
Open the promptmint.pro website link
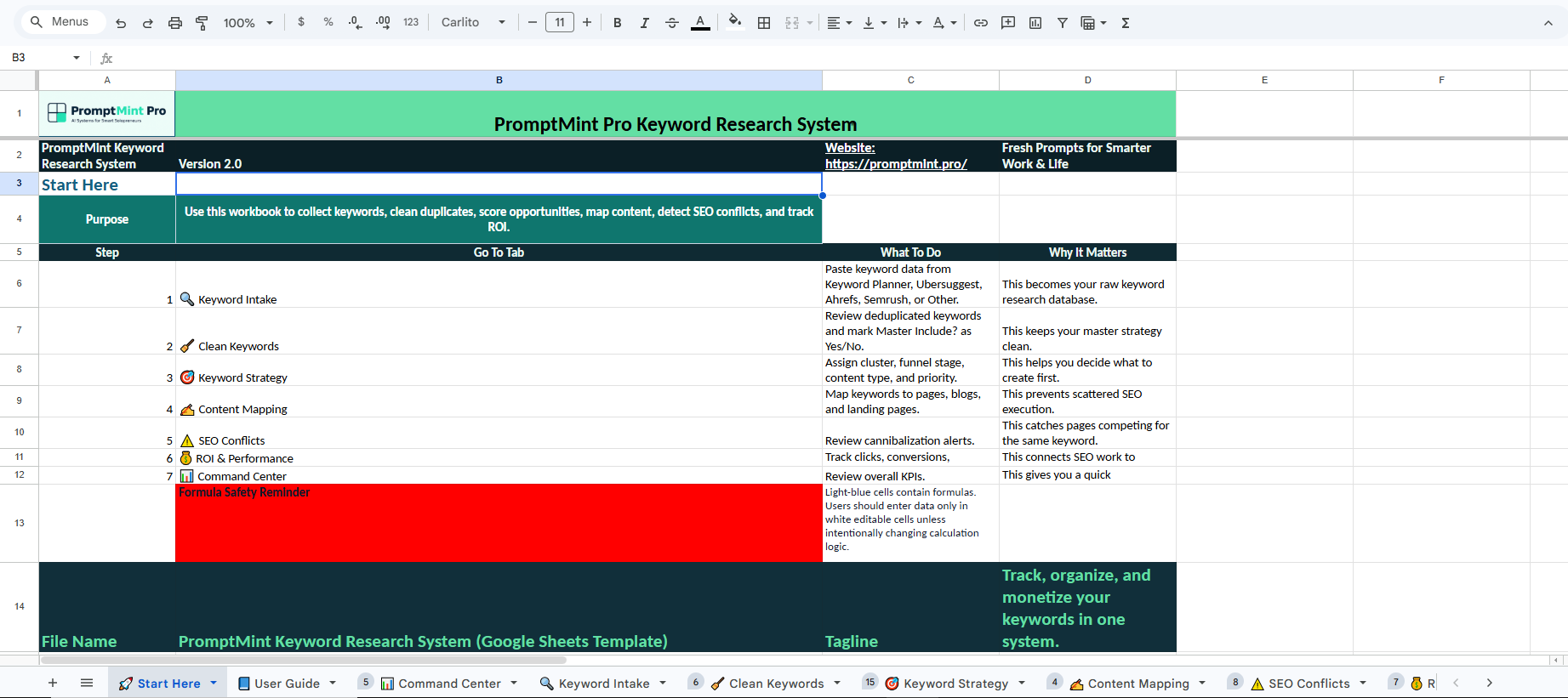click(896, 163)
